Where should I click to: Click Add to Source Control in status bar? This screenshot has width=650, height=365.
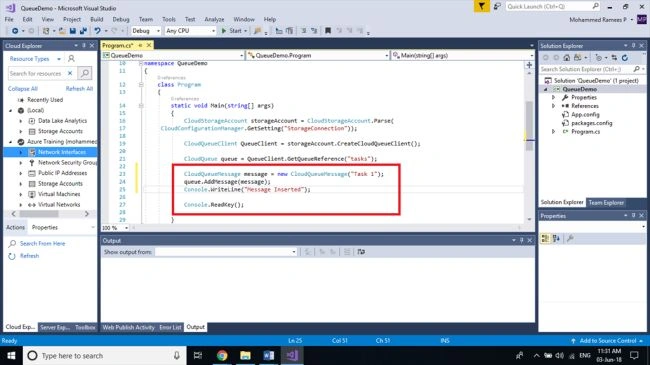coord(607,341)
